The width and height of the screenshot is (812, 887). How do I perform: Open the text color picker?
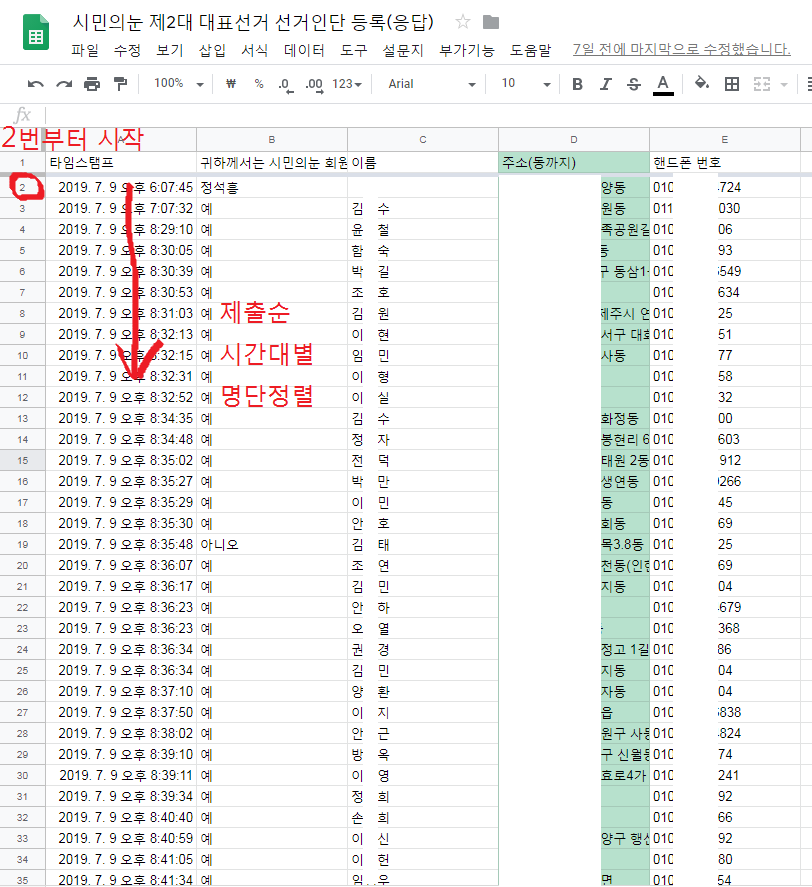(x=662, y=84)
